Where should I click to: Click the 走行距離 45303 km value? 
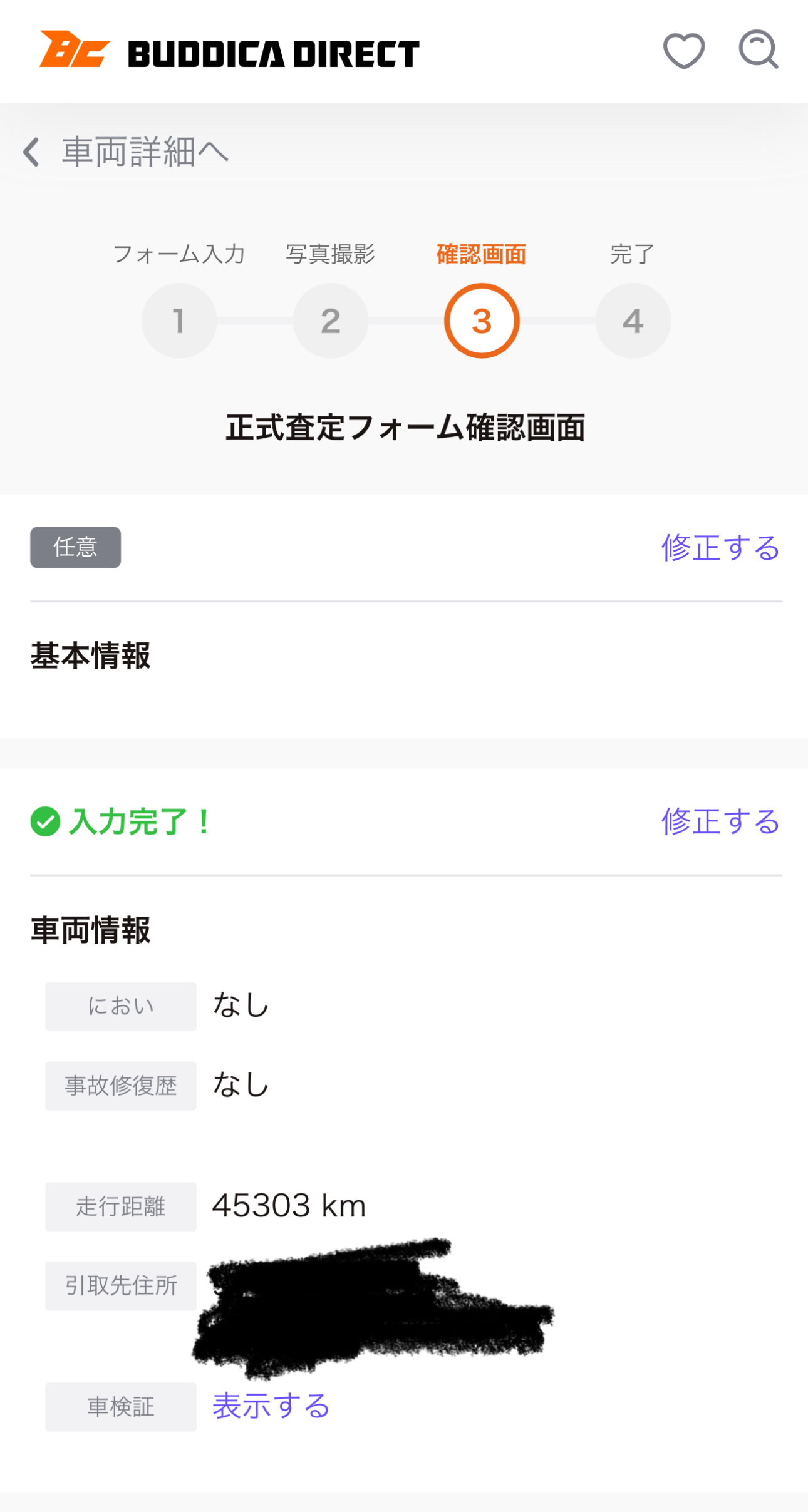[289, 1206]
